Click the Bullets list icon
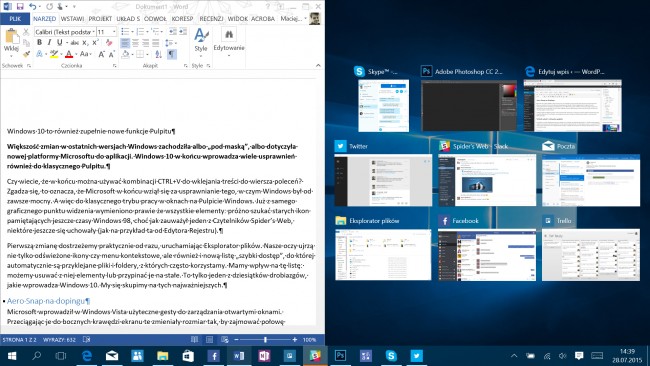 coord(125,32)
